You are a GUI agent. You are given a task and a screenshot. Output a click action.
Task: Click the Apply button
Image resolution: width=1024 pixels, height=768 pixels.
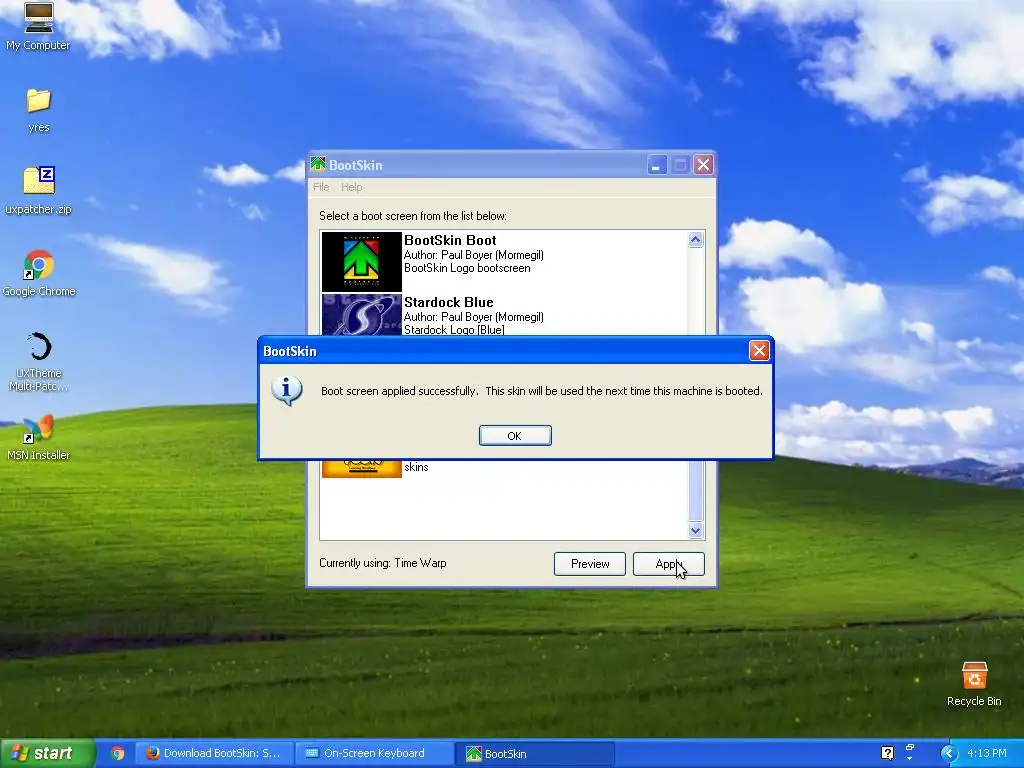click(669, 564)
